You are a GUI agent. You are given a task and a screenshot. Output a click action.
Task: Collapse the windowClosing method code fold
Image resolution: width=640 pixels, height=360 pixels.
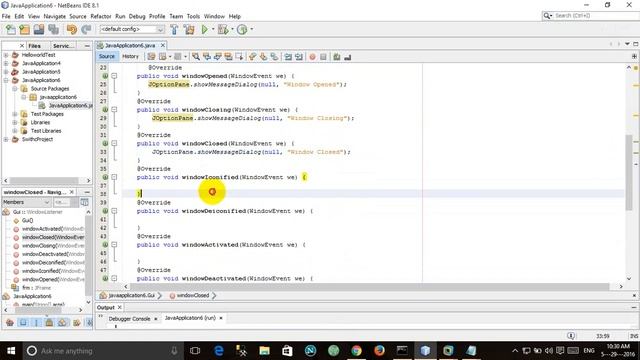(114, 110)
